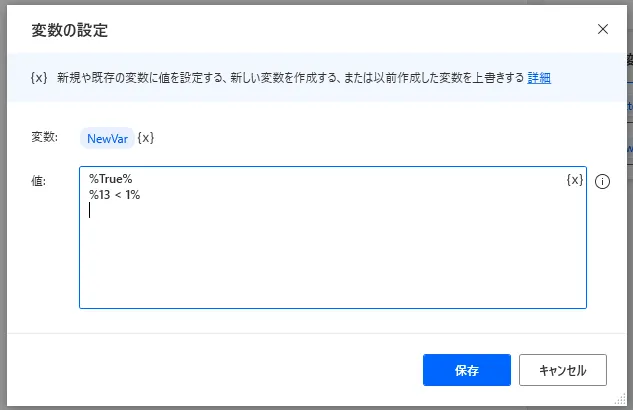Click the 変数の設定 dialog title
The width and height of the screenshot is (633, 410).
click(69, 30)
